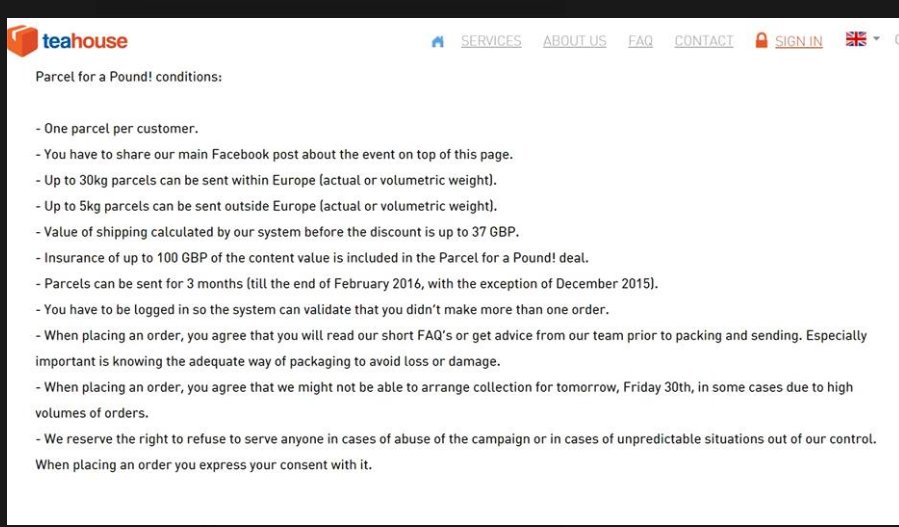Image resolution: width=899 pixels, height=527 pixels.
Task: Click the 'Insurance of up to 100 GBP' line
Action: click(312, 257)
